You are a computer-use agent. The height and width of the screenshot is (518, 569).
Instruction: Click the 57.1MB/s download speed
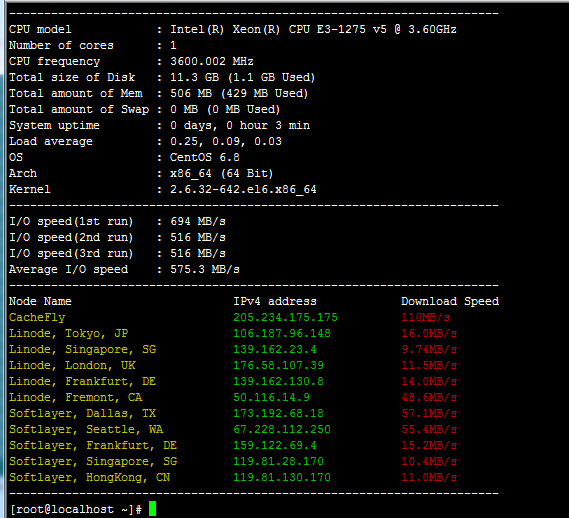(x=429, y=413)
